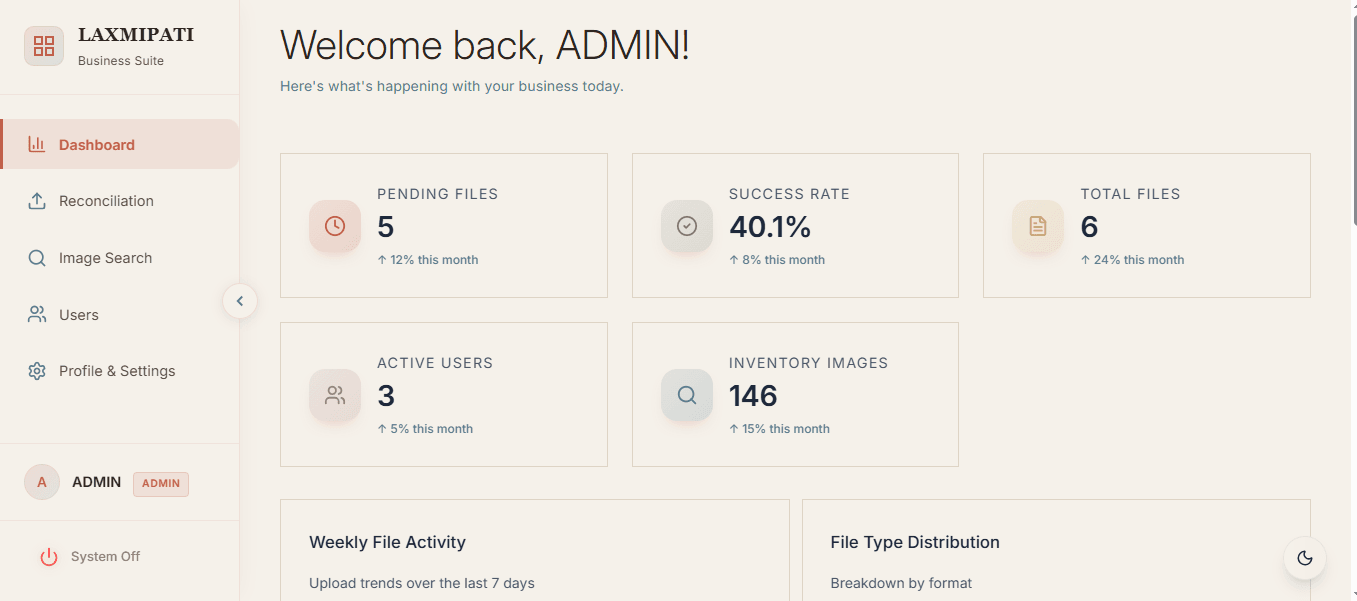The height and width of the screenshot is (601, 1357).
Task: Click the red ADMIN role badge
Action: (x=161, y=484)
